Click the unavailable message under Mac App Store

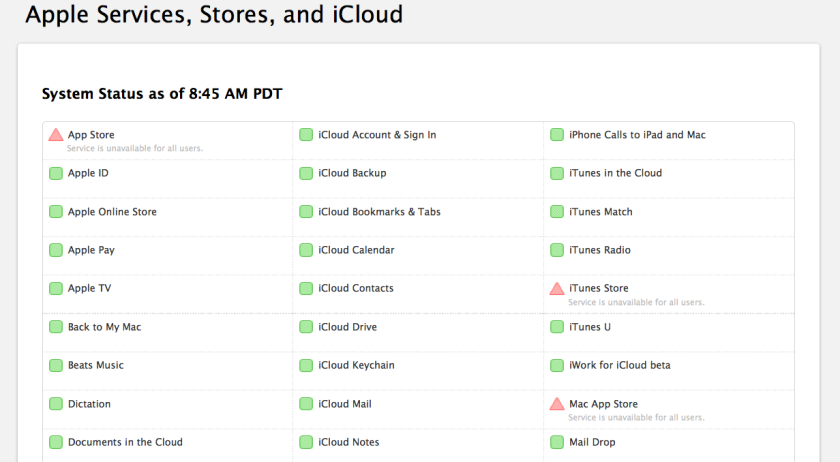636,418
